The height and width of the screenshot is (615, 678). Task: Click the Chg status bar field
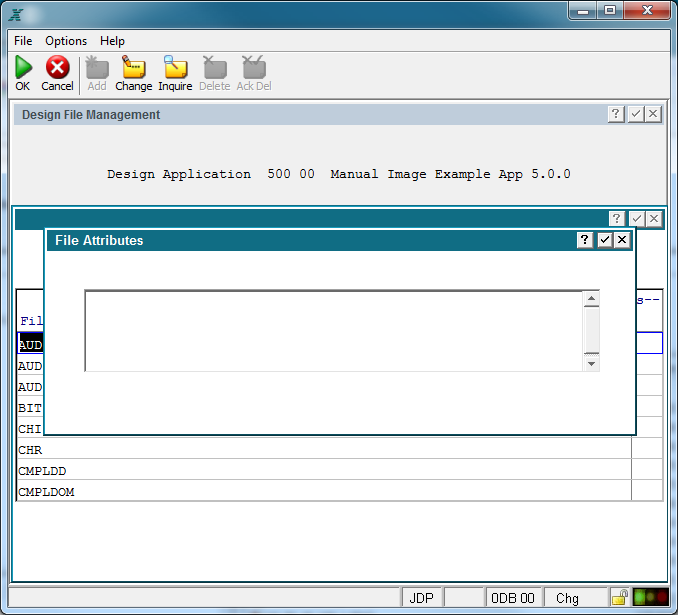tap(575, 598)
